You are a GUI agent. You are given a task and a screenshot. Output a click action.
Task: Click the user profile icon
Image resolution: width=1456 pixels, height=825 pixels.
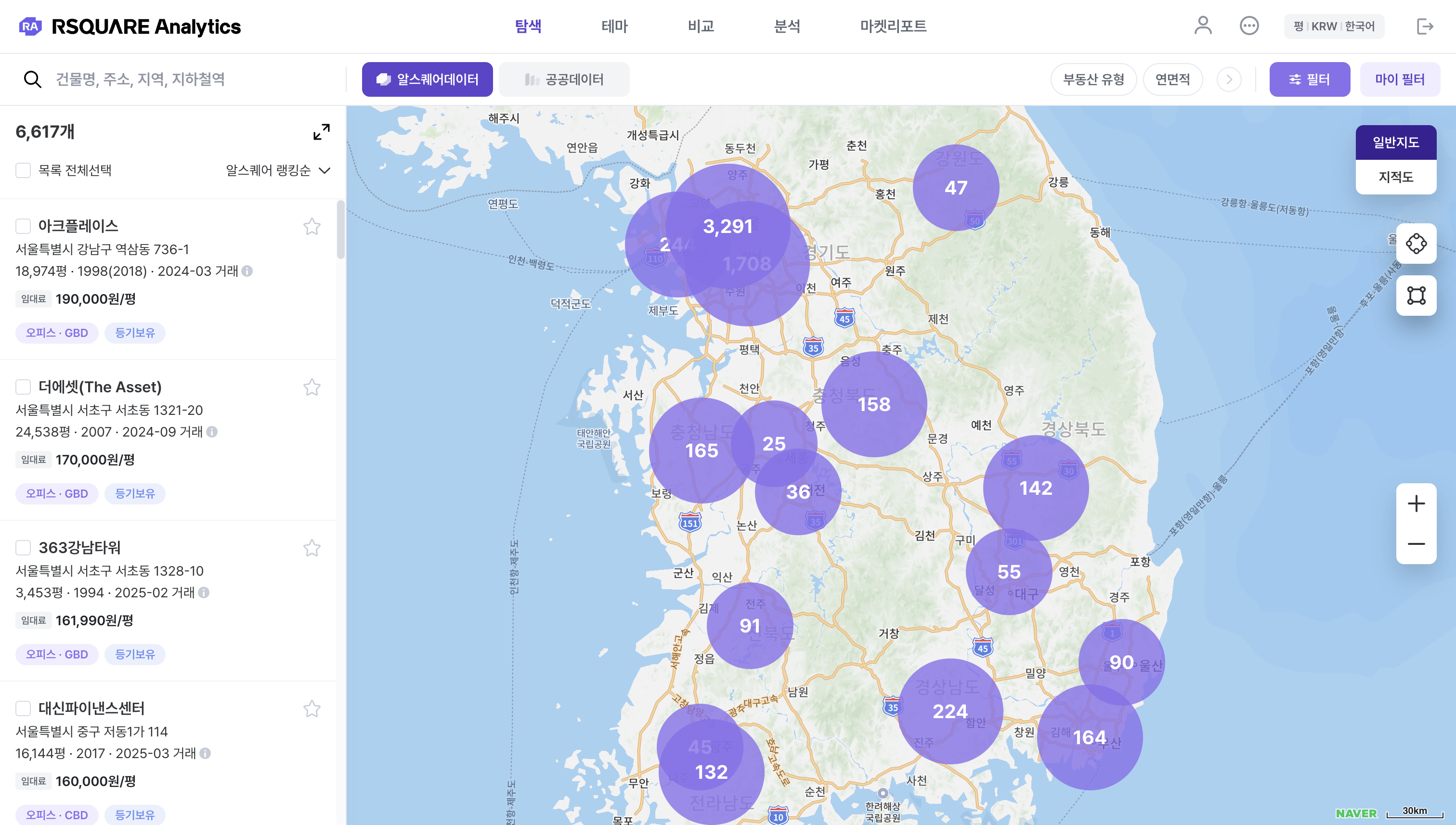pyautogui.click(x=1203, y=26)
